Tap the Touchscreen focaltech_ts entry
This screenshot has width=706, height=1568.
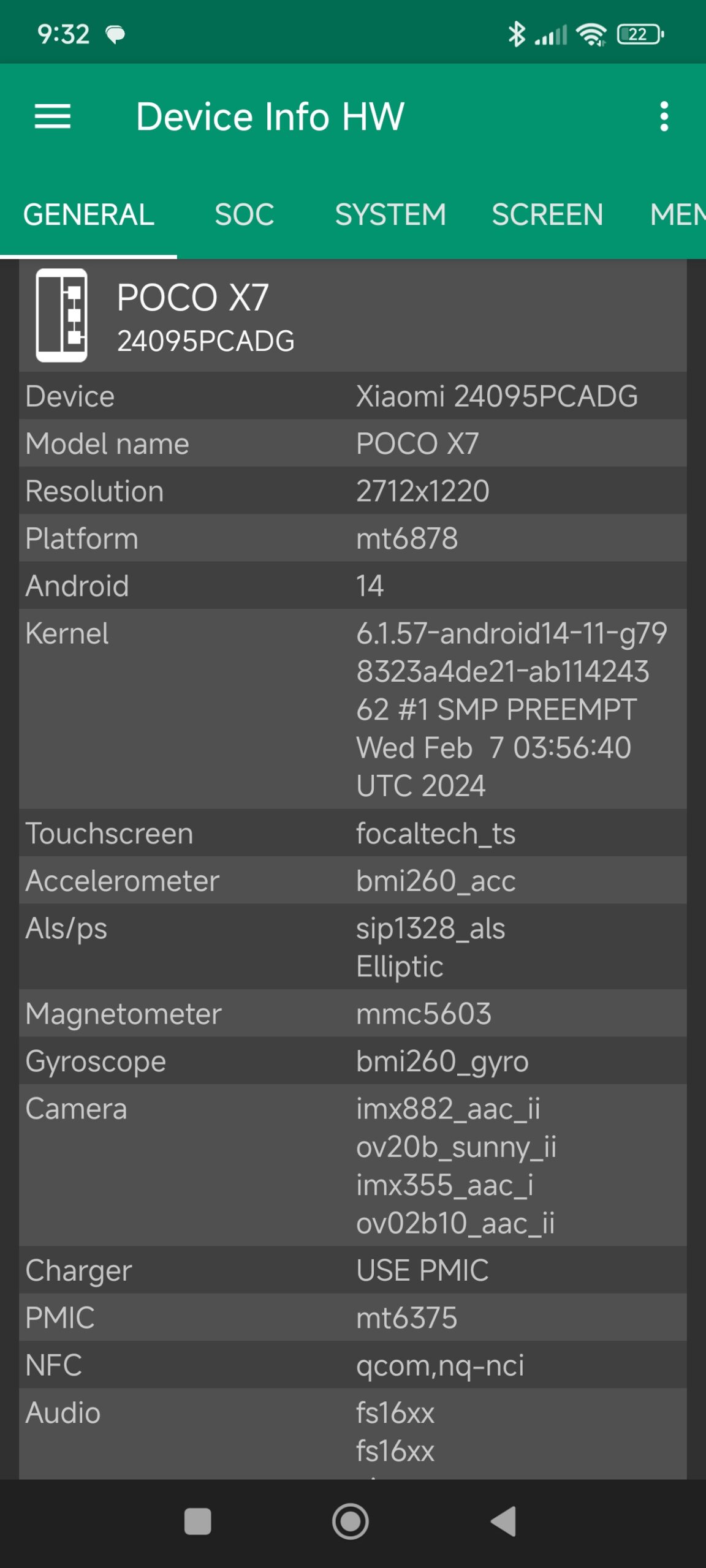(x=352, y=834)
